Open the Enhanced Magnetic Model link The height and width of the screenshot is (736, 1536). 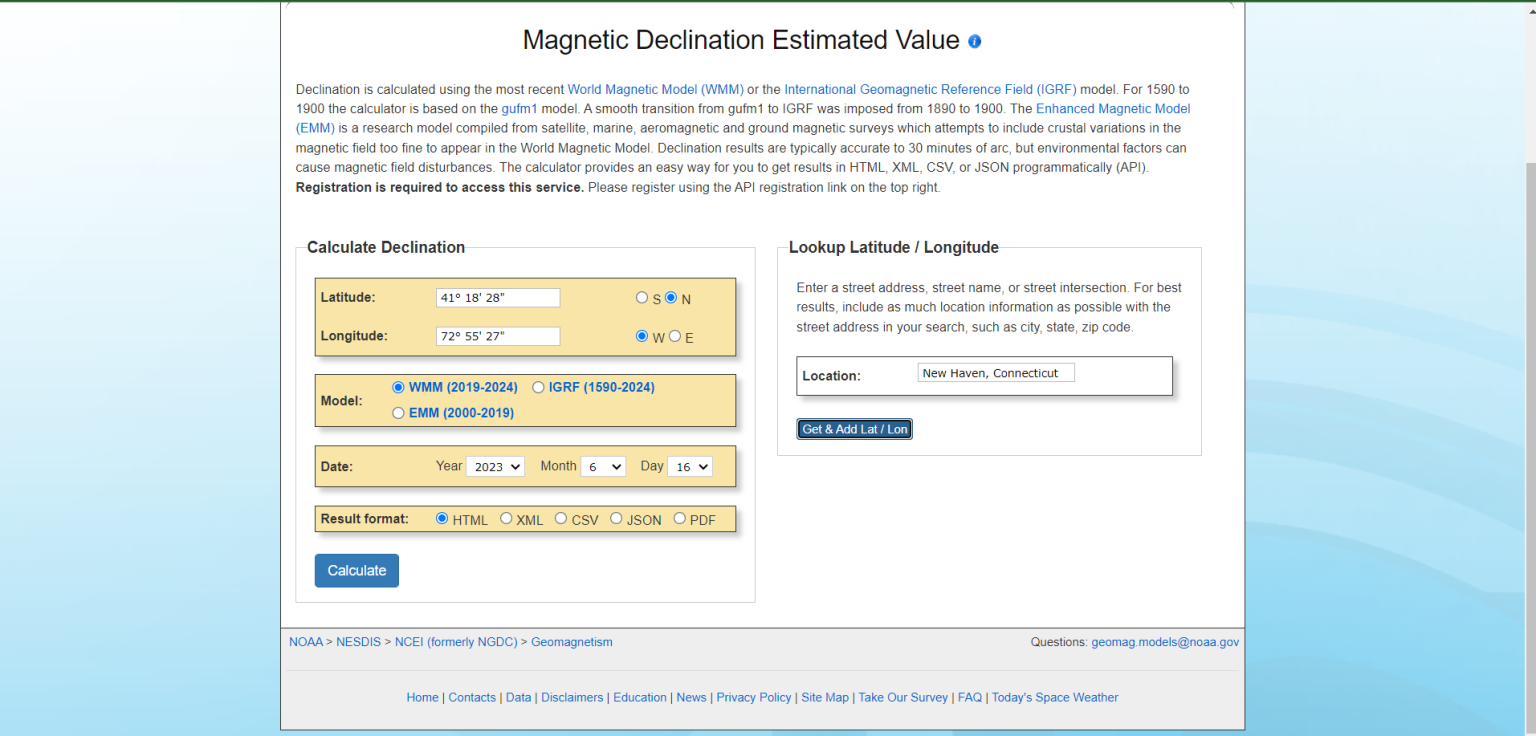click(x=1113, y=108)
